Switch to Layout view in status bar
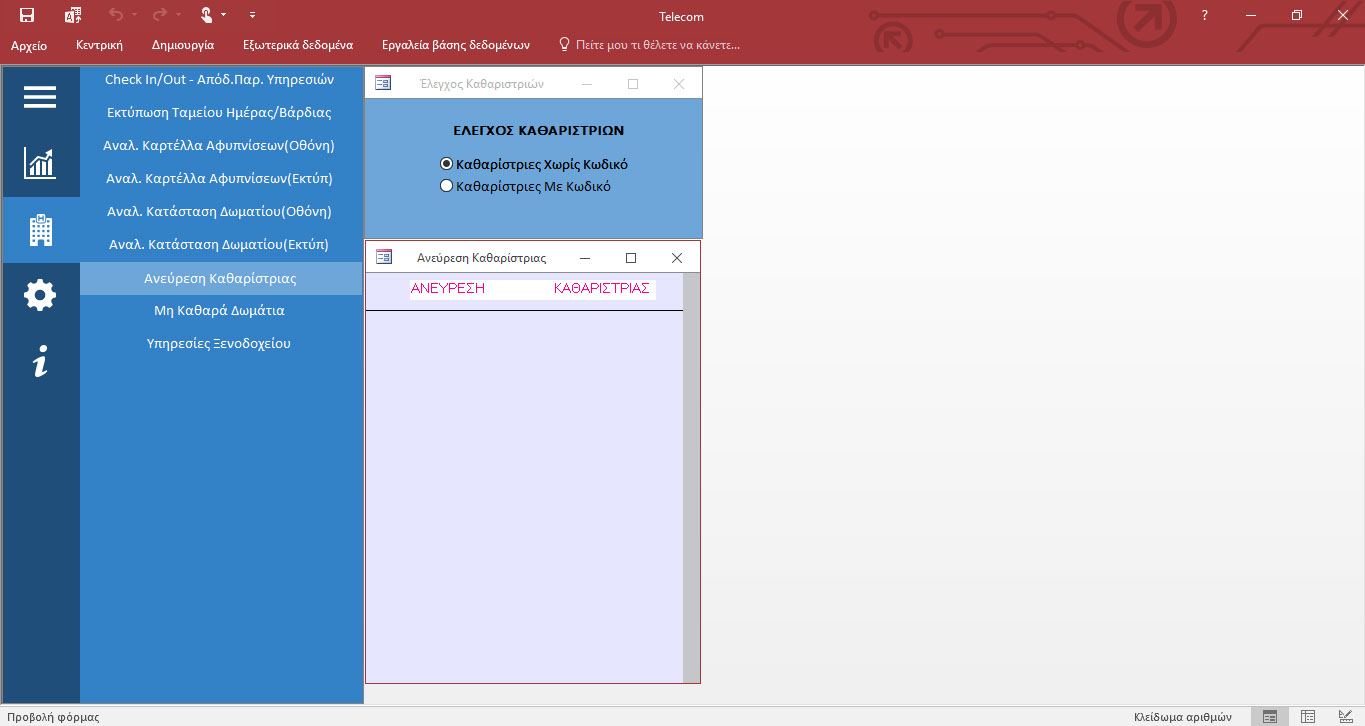This screenshot has width=1365, height=726. 1308,716
